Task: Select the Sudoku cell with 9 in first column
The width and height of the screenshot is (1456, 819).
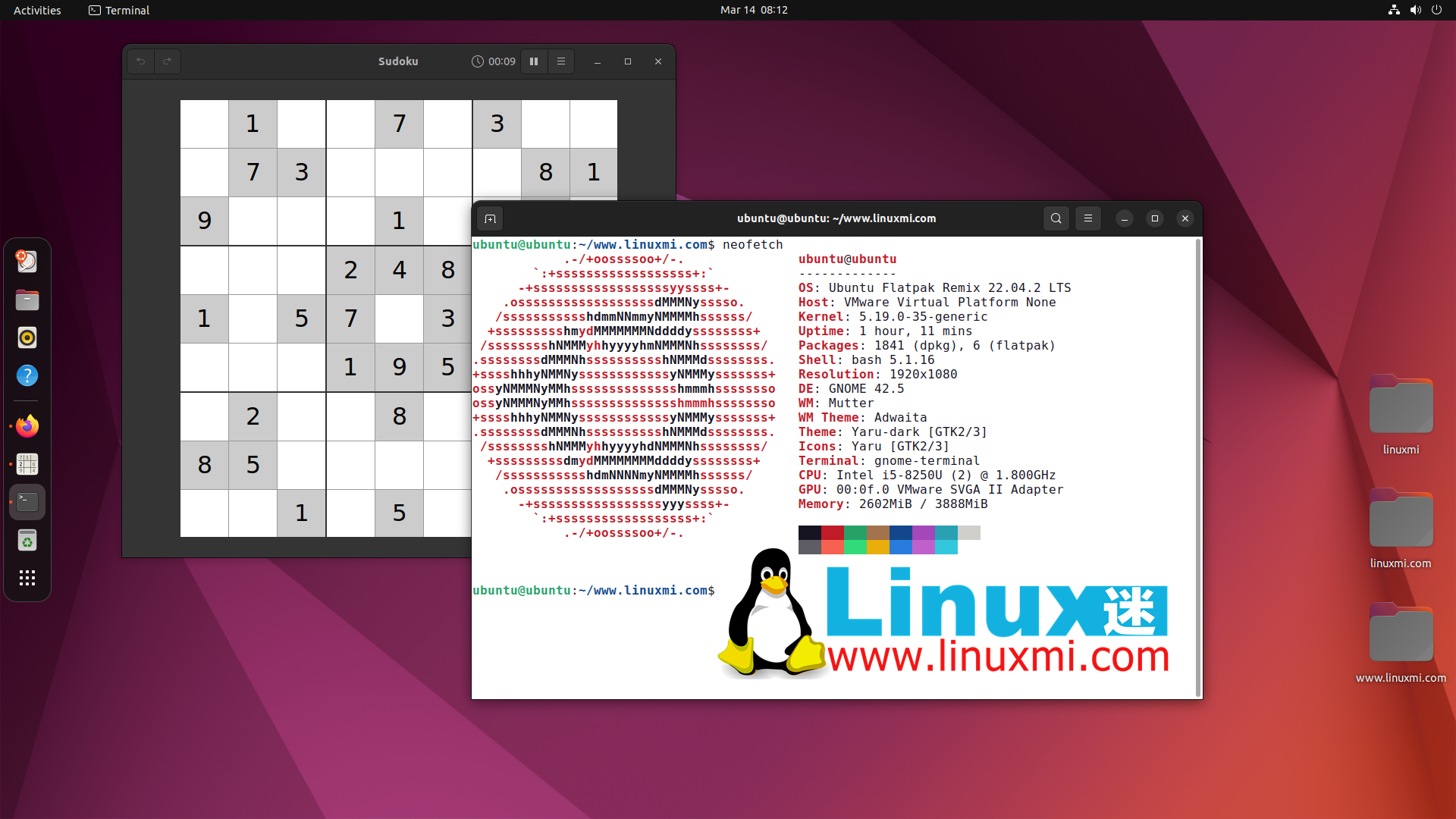Action: [204, 221]
